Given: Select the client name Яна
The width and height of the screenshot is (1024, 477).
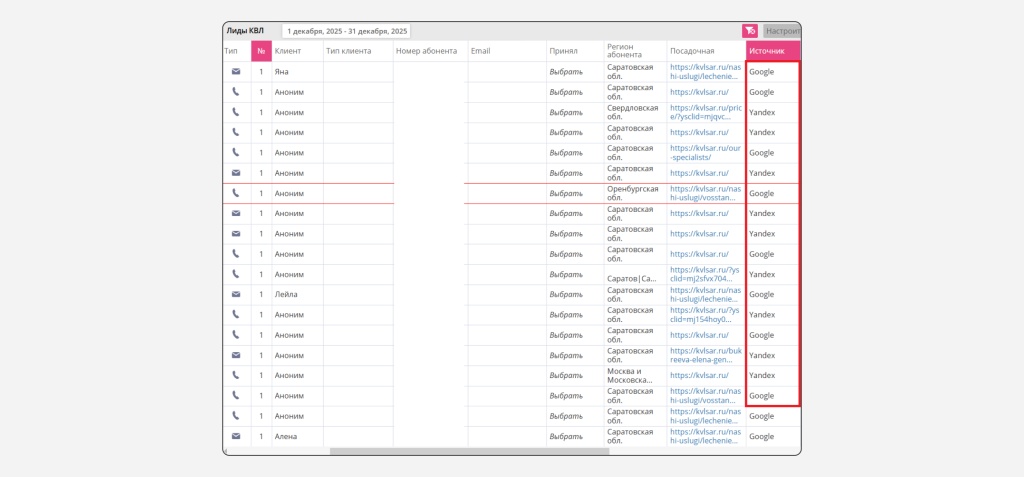Looking at the screenshot, I should click(281, 72).
